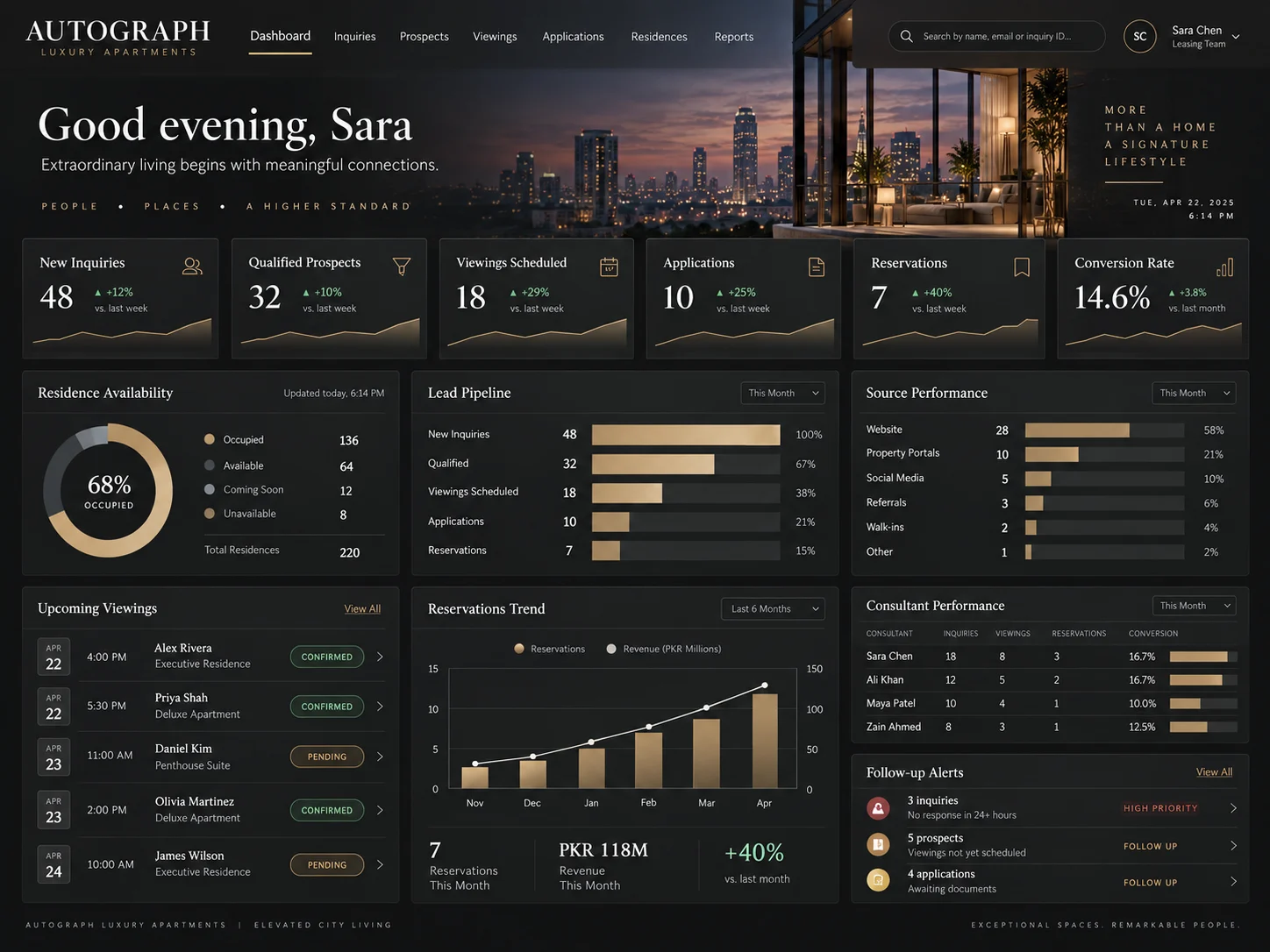Screen dimensions: 1270x952
Task: Open James Wilson viewing arrow
Action: point(380,864)
